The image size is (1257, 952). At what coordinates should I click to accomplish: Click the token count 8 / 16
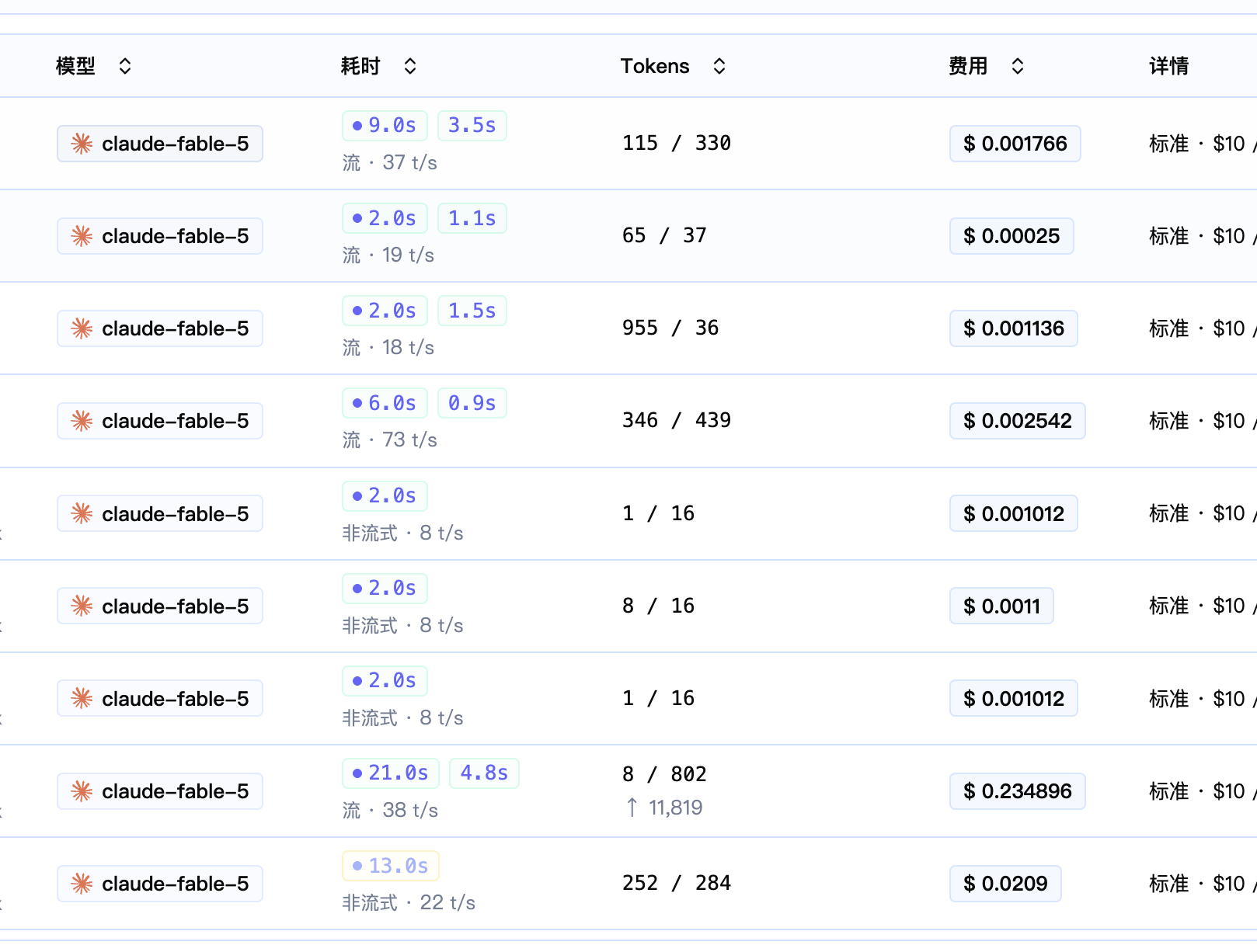coord(659,606)
